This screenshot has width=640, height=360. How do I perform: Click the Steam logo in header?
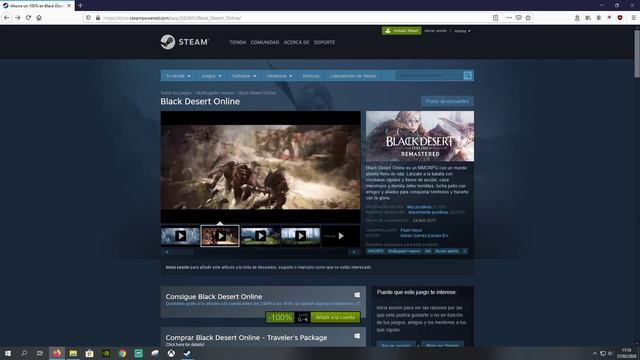tap(184, 42)
